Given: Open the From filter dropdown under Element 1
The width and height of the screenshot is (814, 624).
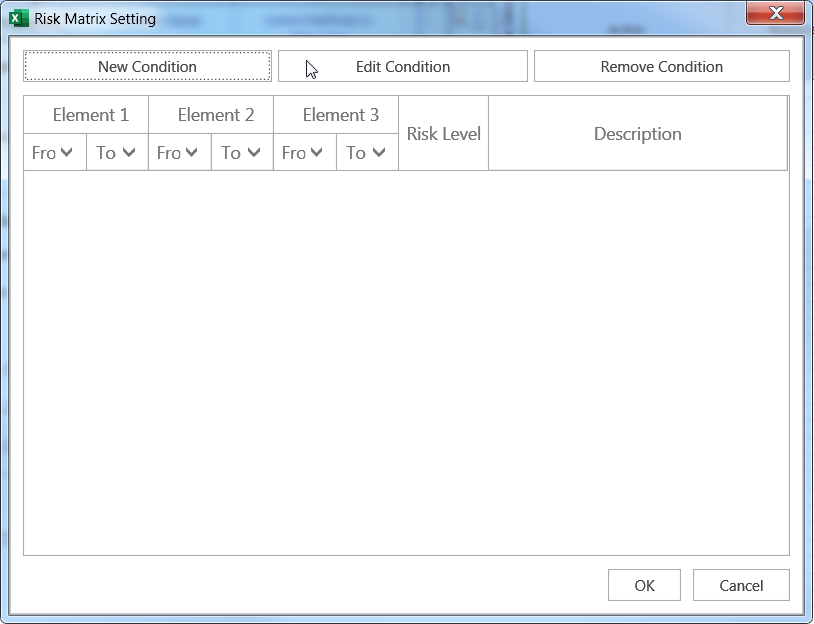Looking at the screenshot, I should pyautogui.click(x=67, y=153).
